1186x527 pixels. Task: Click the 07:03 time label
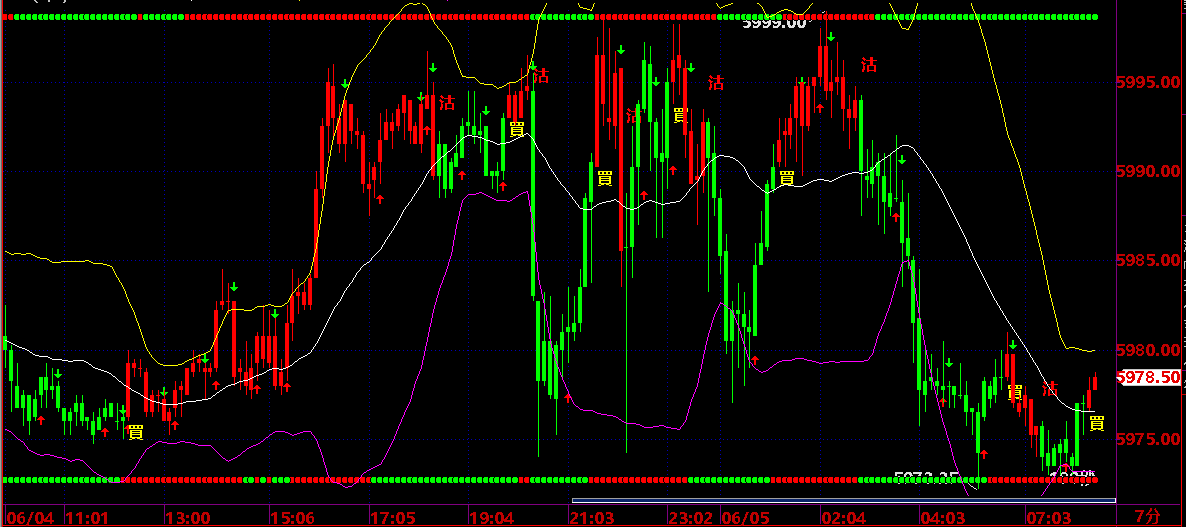click(x=1048, y=517)
